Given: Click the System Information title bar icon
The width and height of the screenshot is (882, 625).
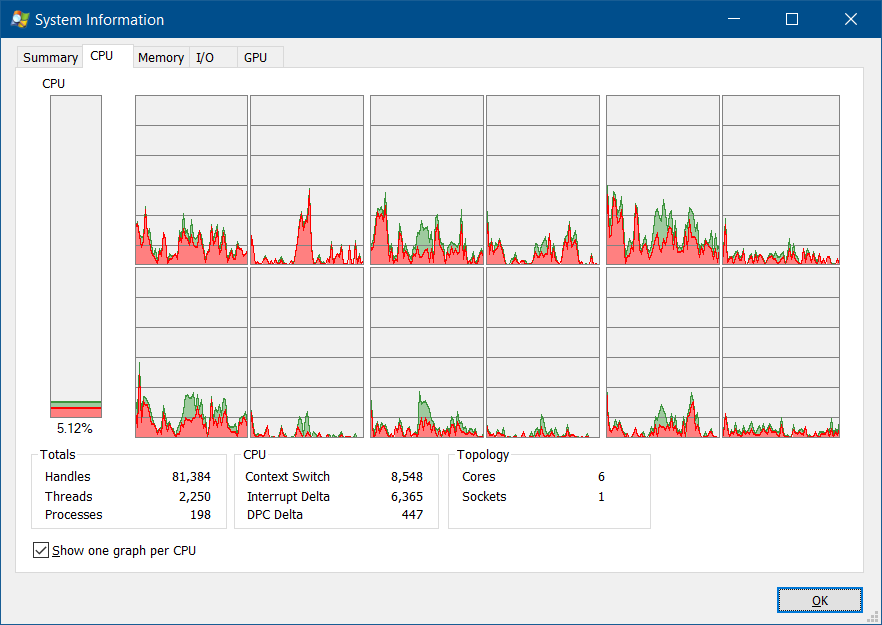Looking at the screenshot, I should [x=19, y=20].
